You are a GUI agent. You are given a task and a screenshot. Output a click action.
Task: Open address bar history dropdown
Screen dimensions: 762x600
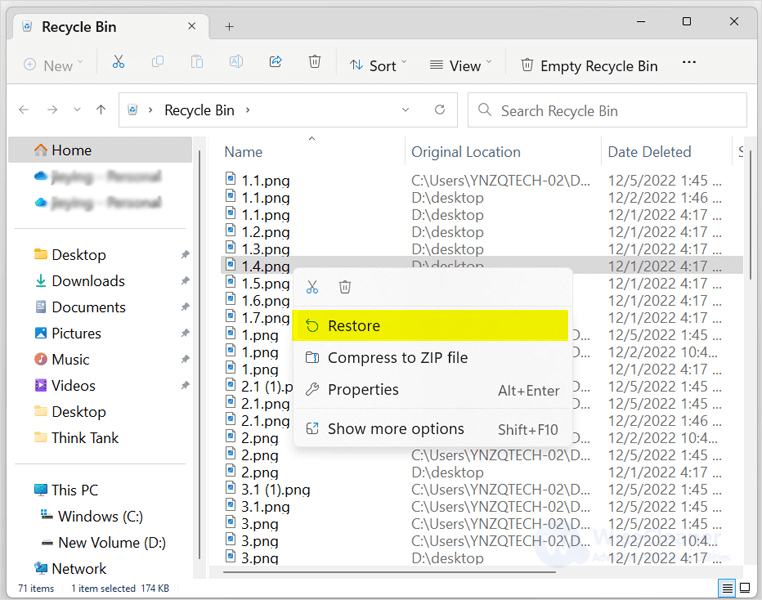pos(405,110)
